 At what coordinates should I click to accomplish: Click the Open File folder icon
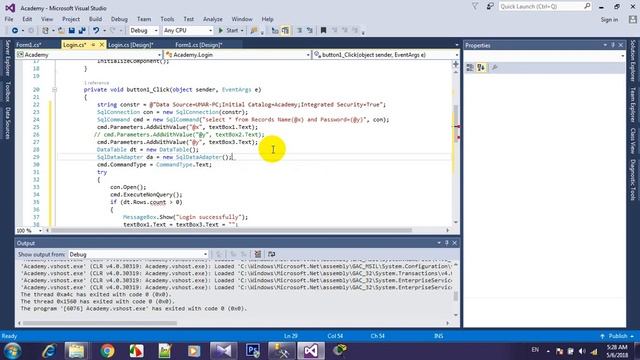(x=61, y=31)
